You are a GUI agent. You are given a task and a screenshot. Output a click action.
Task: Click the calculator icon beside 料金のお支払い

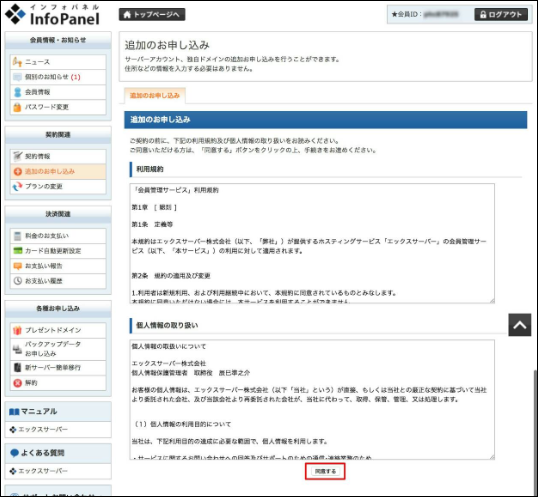(x=17, y=236)
